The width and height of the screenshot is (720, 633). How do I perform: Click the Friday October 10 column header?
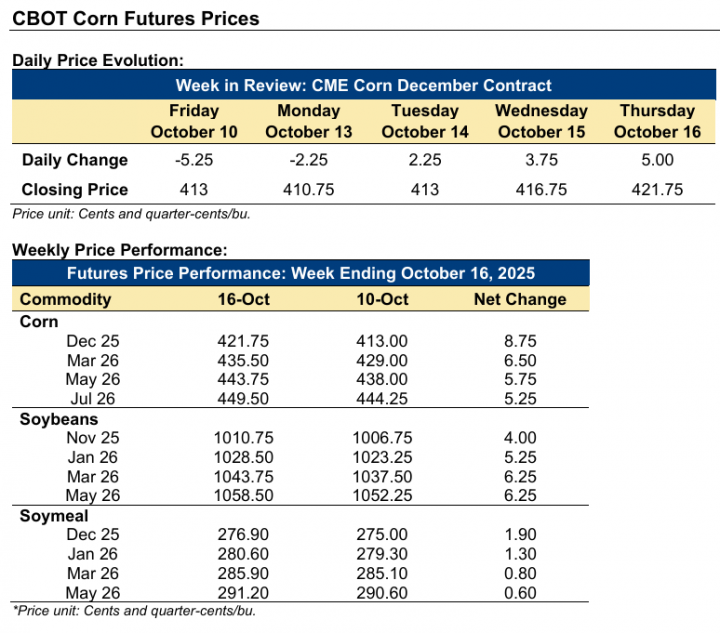click(x=194, y=121)
